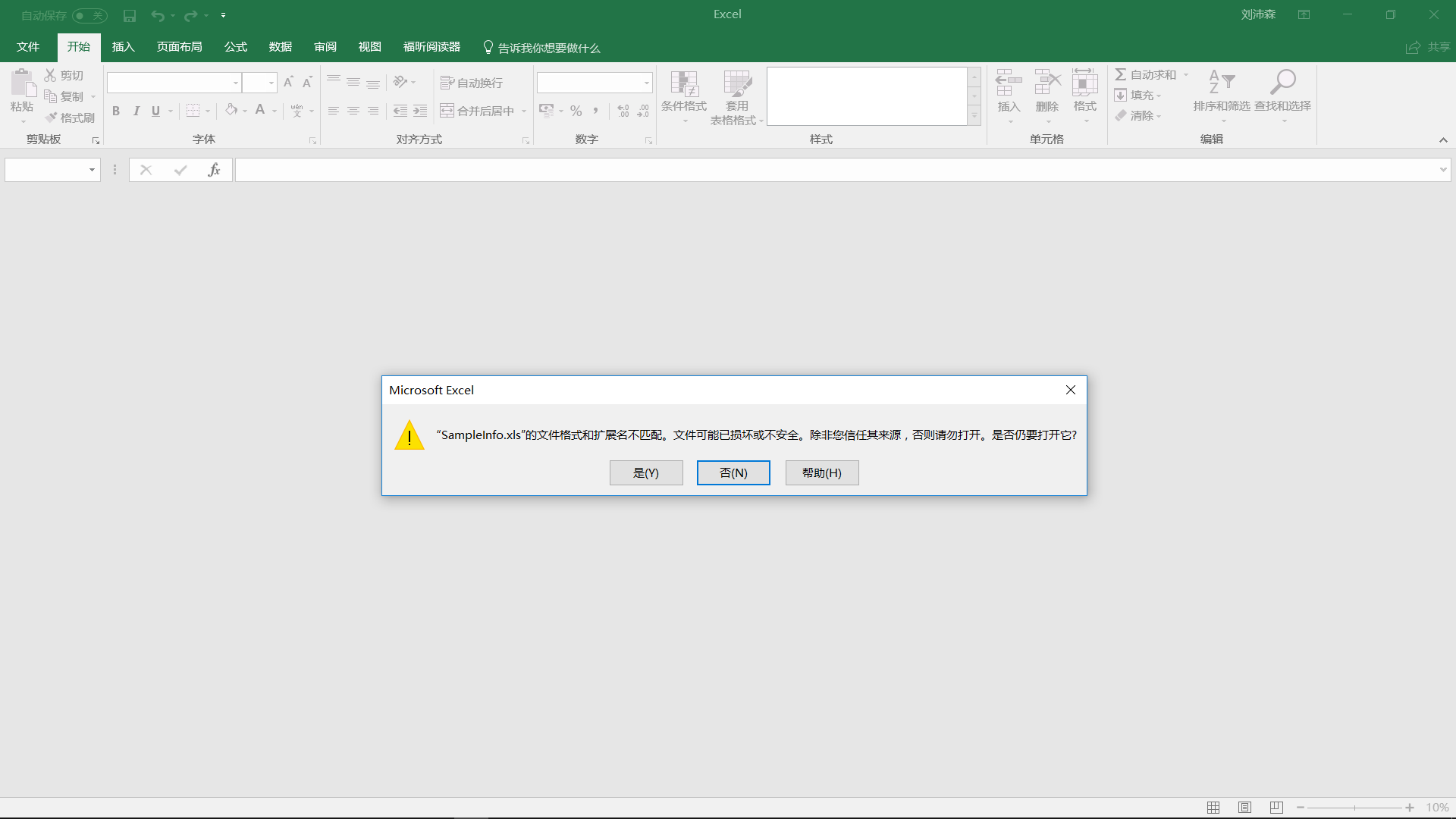The height and width of the screenshot is (819, 1456).
Task: Click the center alignment icon
Action: pos(353,111)
